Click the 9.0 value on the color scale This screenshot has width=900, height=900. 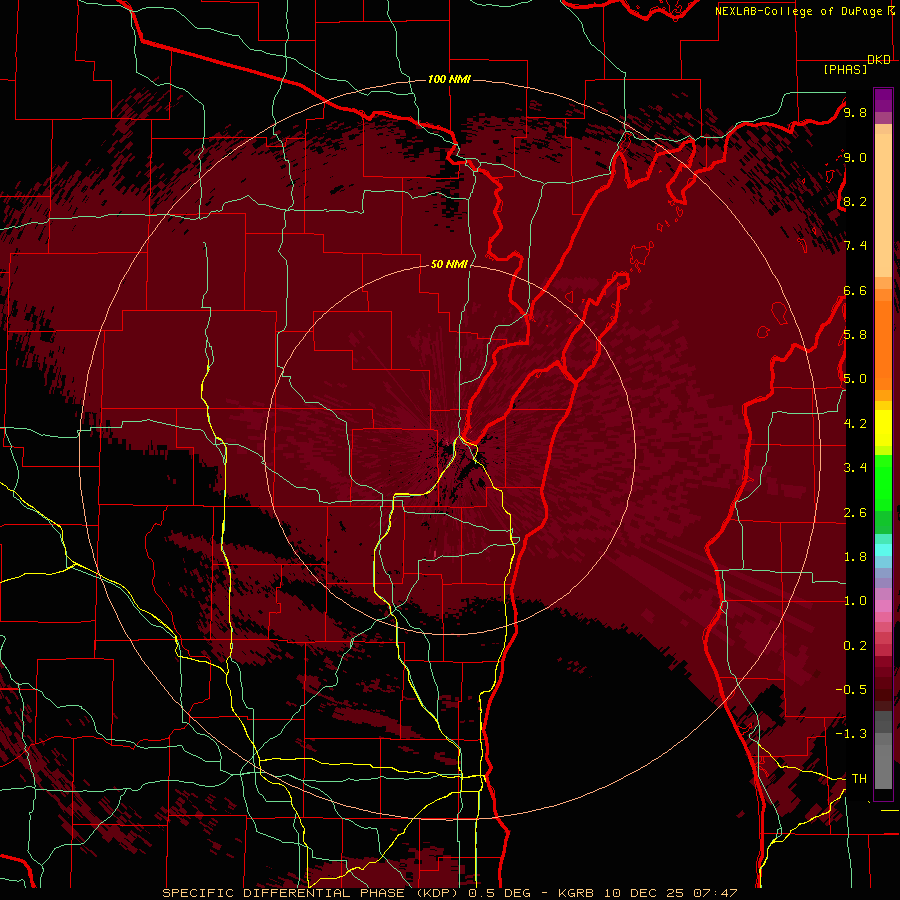click(x=855, y=157)
